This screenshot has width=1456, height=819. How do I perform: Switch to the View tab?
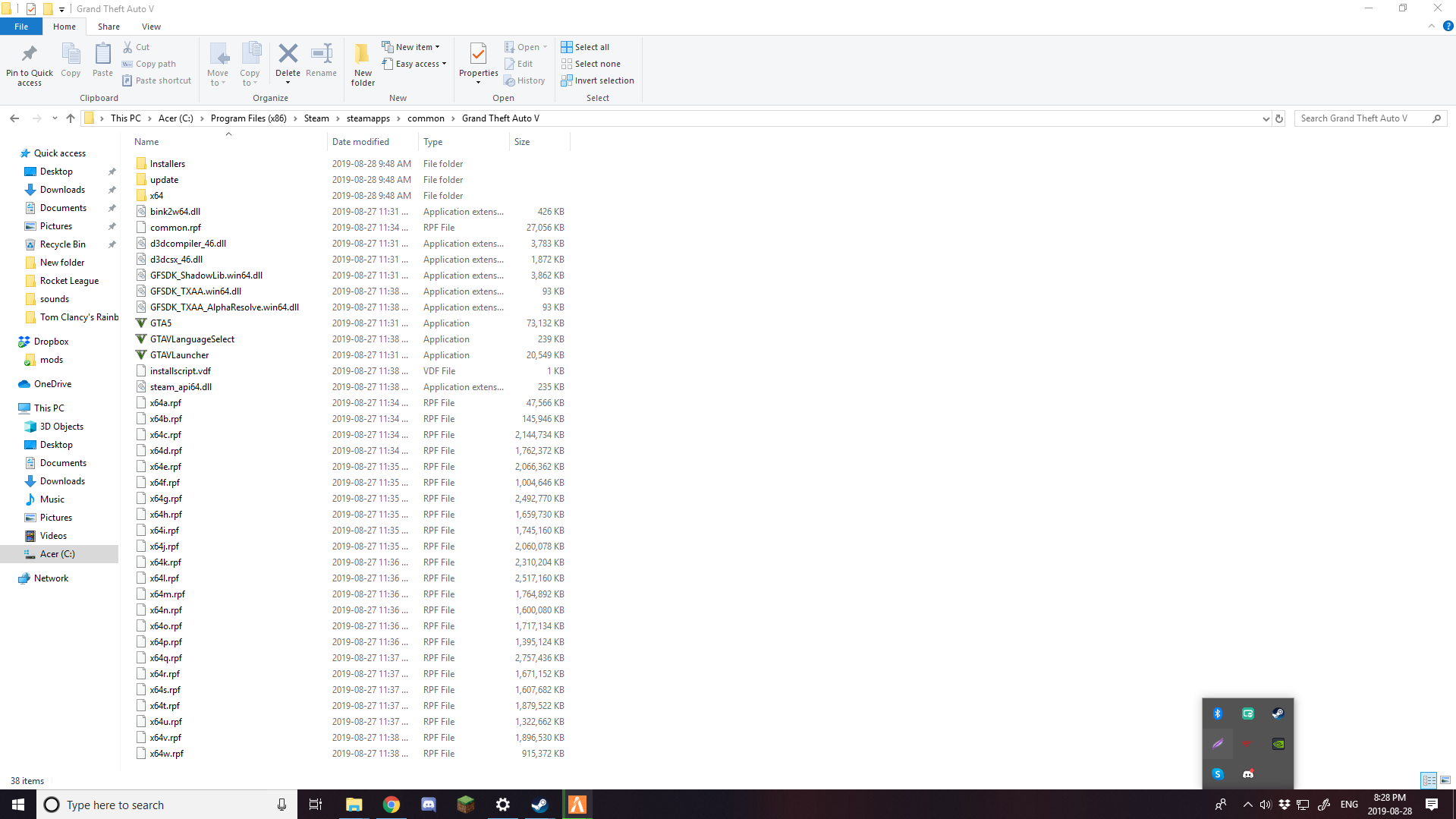151,26
